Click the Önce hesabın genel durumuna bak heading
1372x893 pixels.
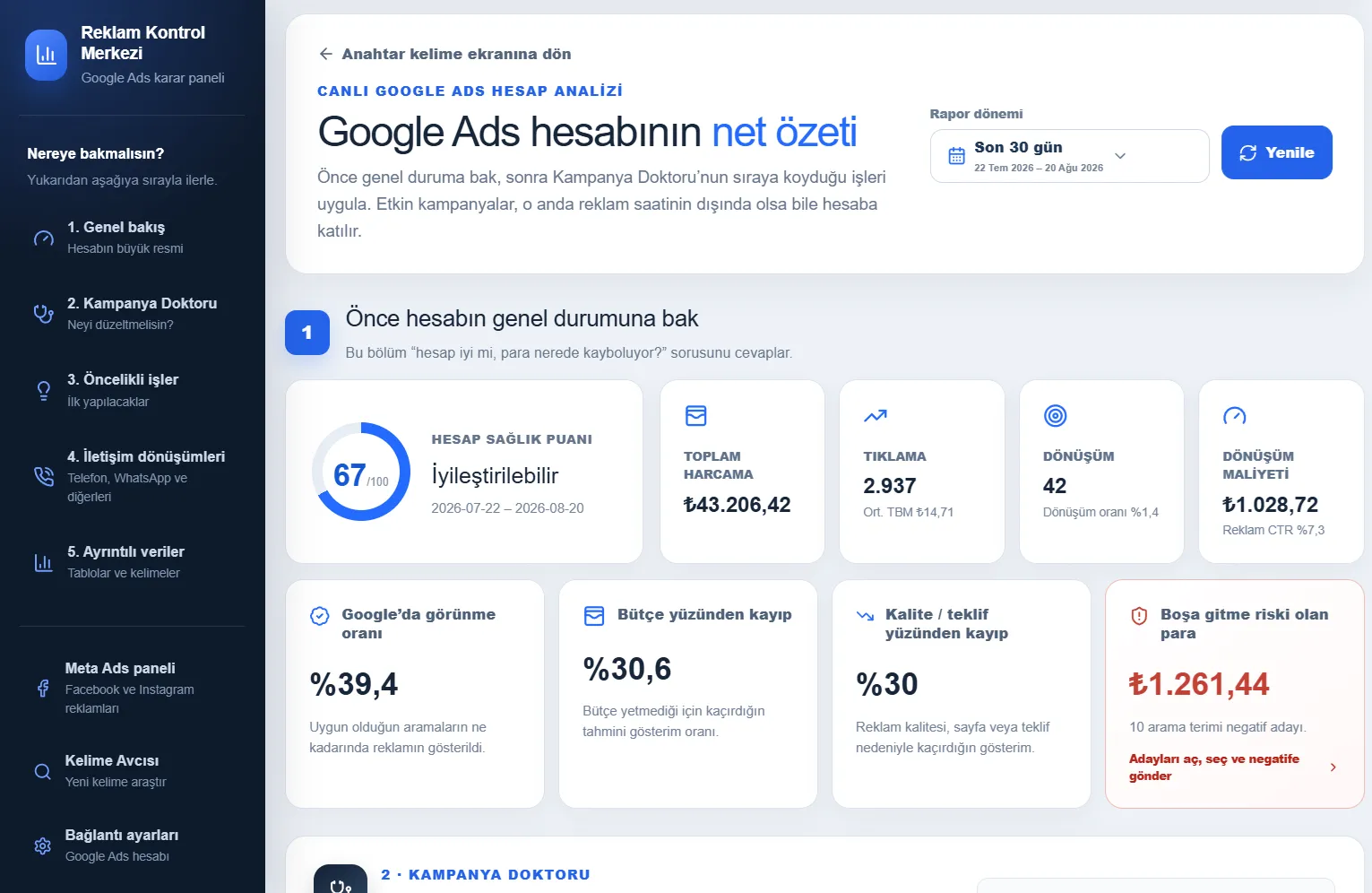coord(522,319)
